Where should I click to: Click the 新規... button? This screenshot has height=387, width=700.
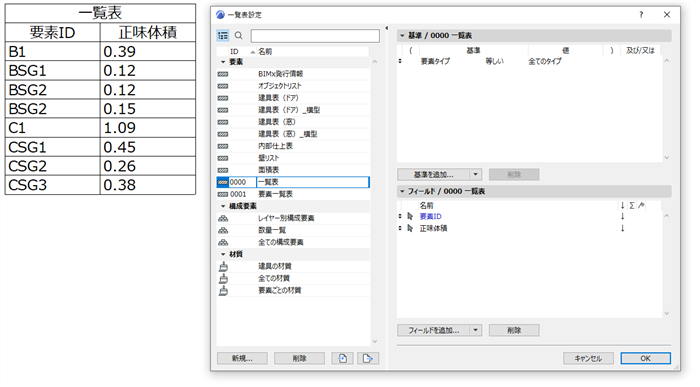(242, 358)
